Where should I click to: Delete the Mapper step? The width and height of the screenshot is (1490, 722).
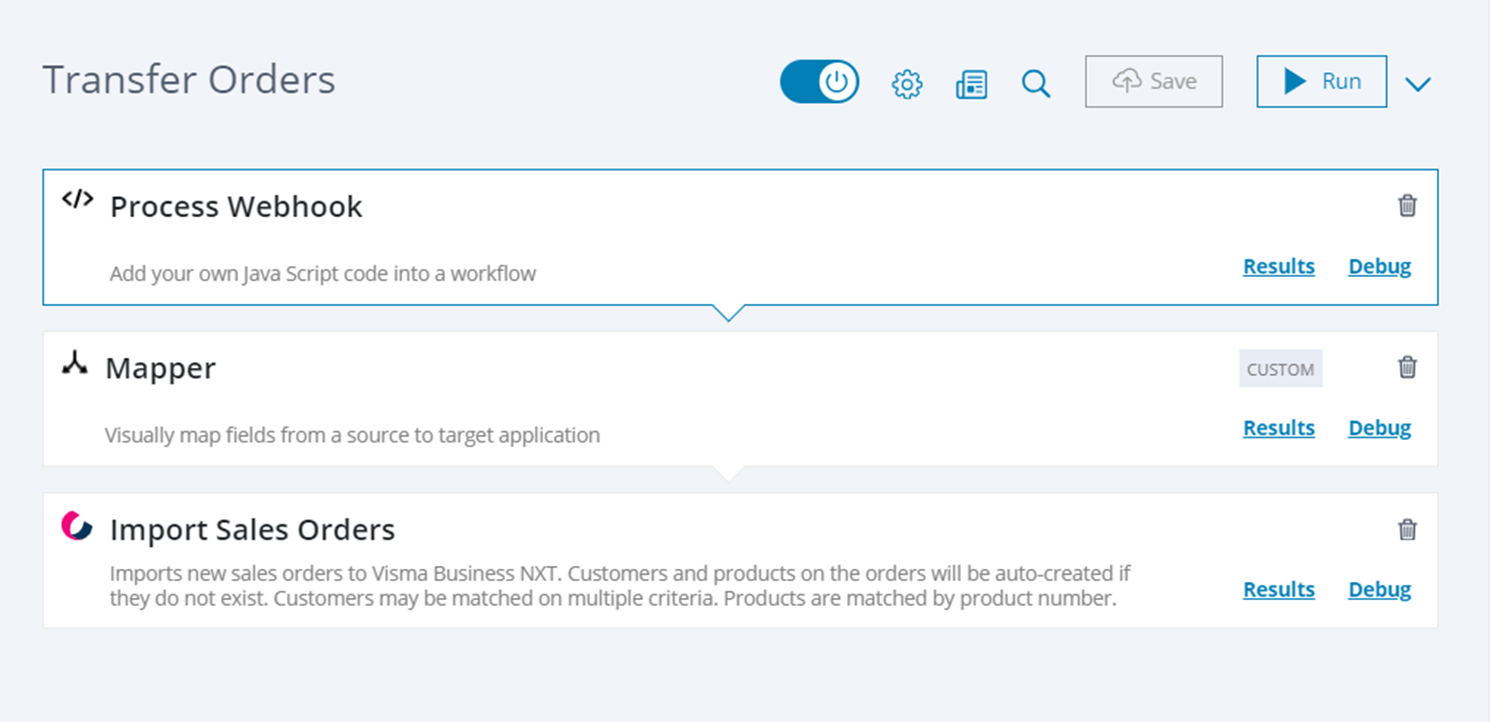[1407, 367]
